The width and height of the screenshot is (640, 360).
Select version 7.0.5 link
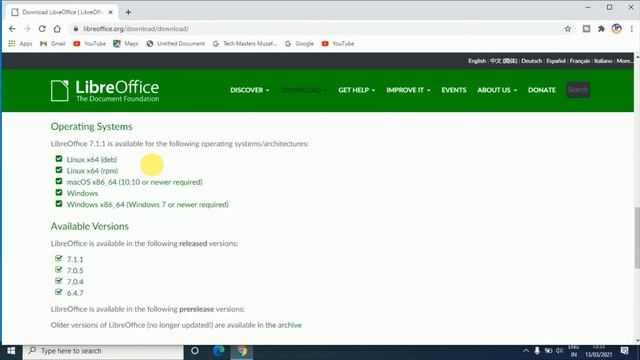coord(75,270)
